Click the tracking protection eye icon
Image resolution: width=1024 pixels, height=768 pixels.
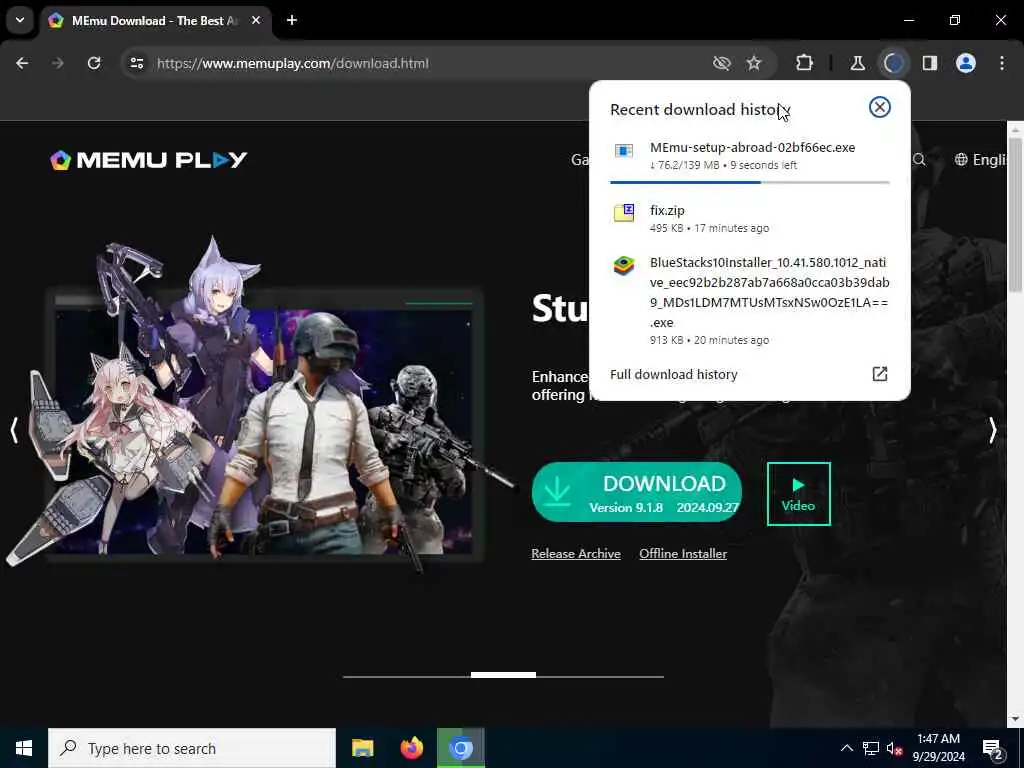coord(722,63)
